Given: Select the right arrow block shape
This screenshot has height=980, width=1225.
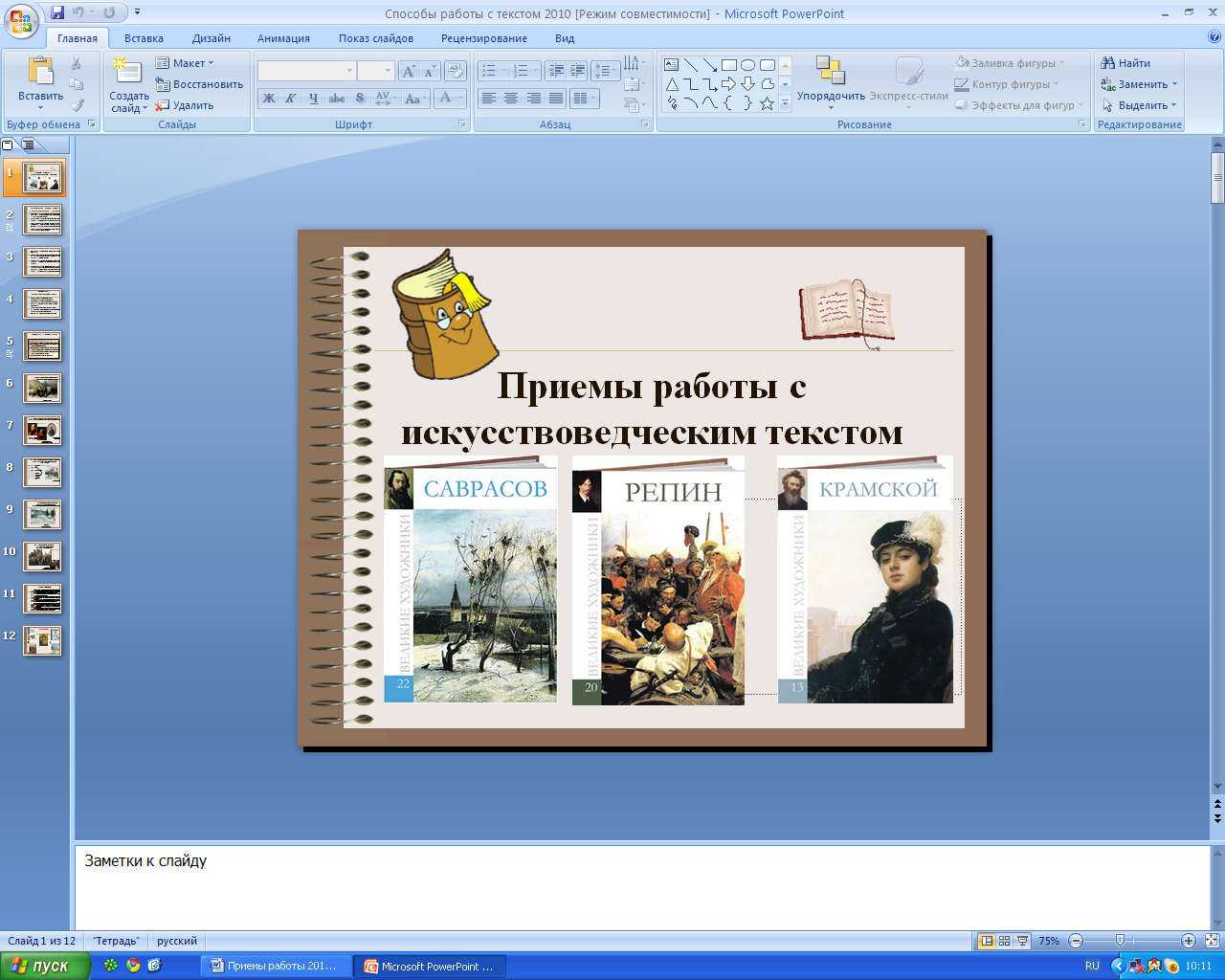Looking at the screenshot, I should point(729,84).
